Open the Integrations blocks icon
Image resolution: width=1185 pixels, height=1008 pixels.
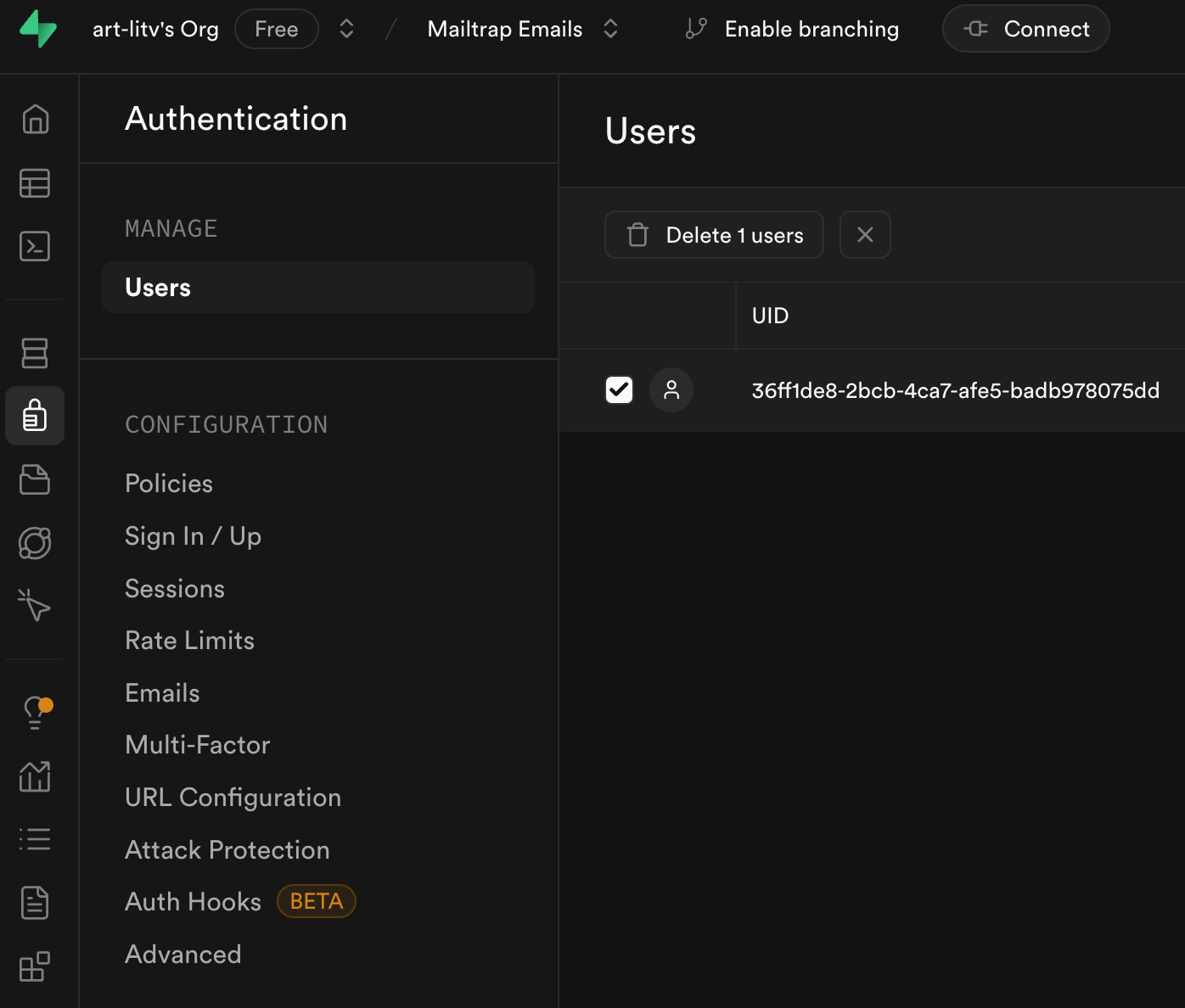pyautogui.click(x=35, y=966)
